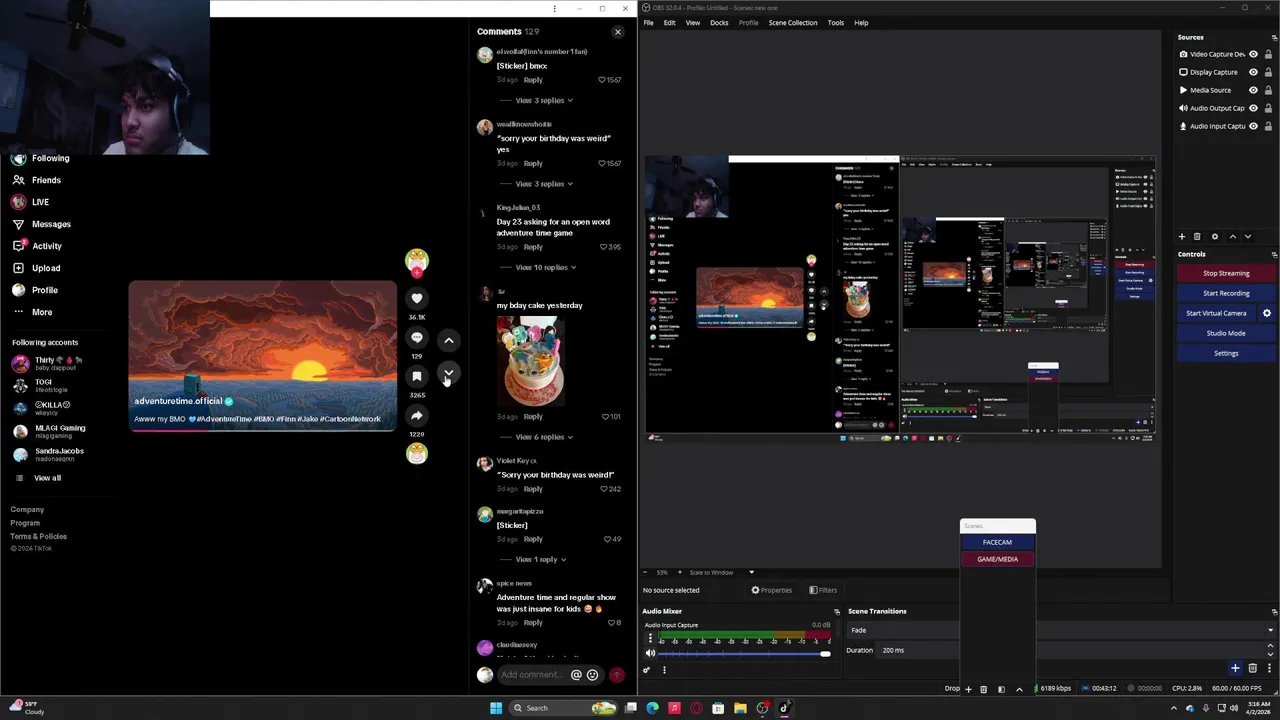Move source up in Sources list
The image size is (1280, 720).
pos(1232,237)
